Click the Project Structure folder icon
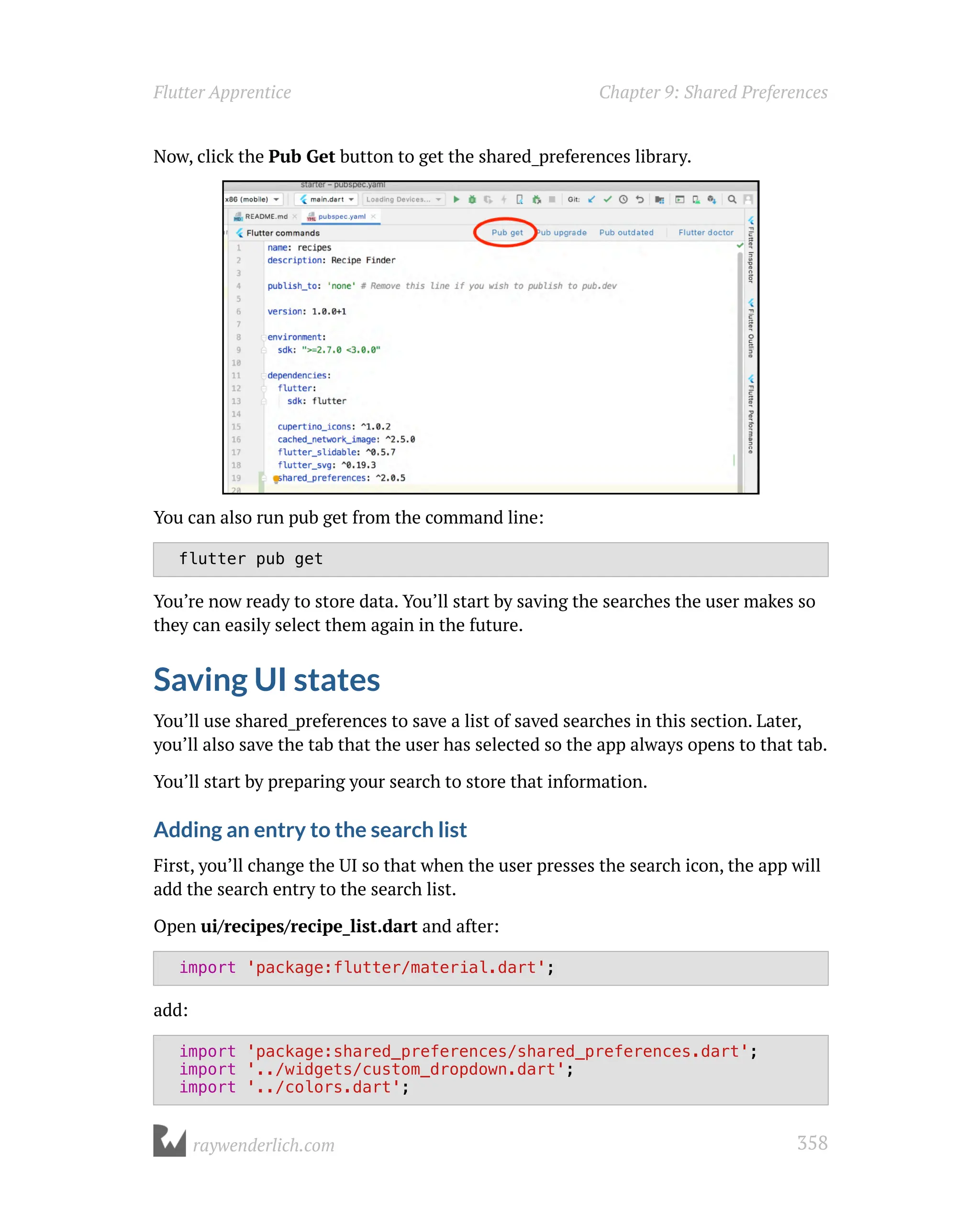 coord(659,200)
